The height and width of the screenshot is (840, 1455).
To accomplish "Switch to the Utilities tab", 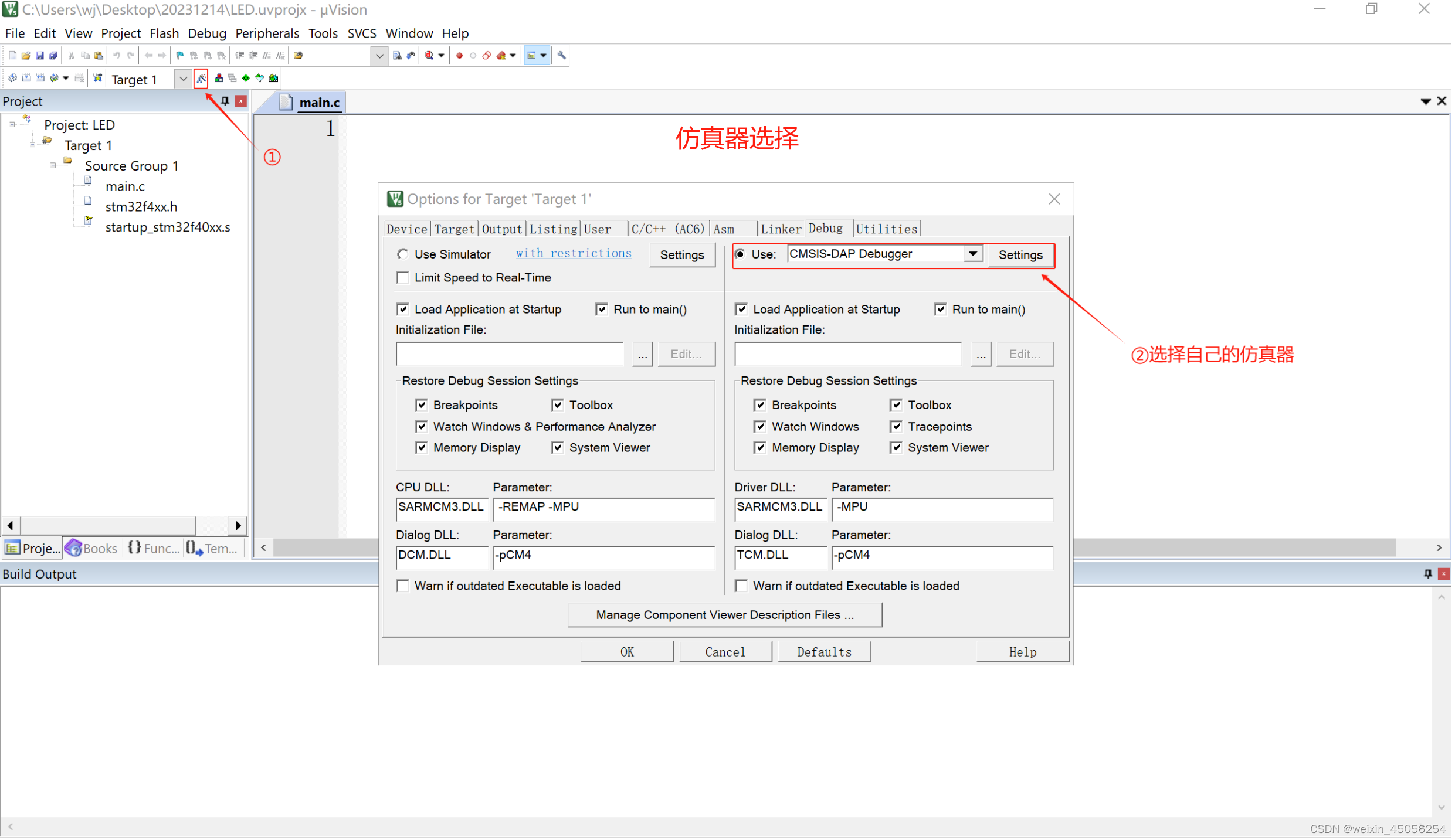I will point(888,230).
